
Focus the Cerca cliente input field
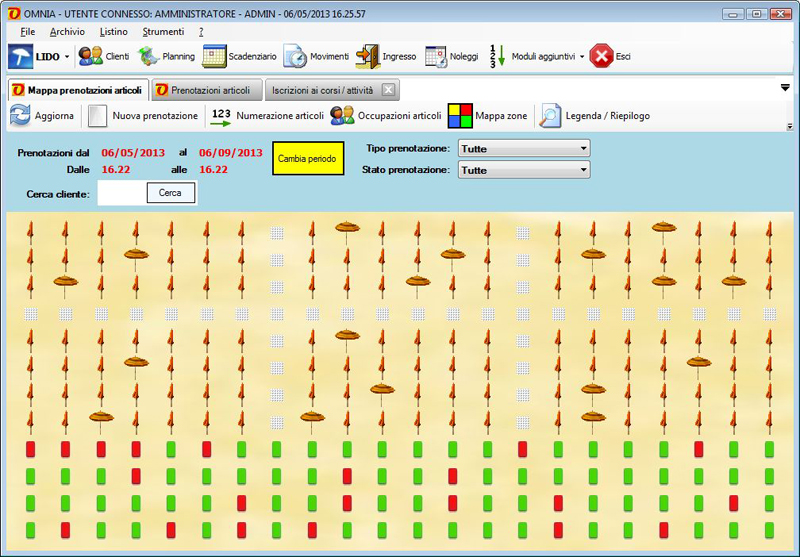click(122, 193)
